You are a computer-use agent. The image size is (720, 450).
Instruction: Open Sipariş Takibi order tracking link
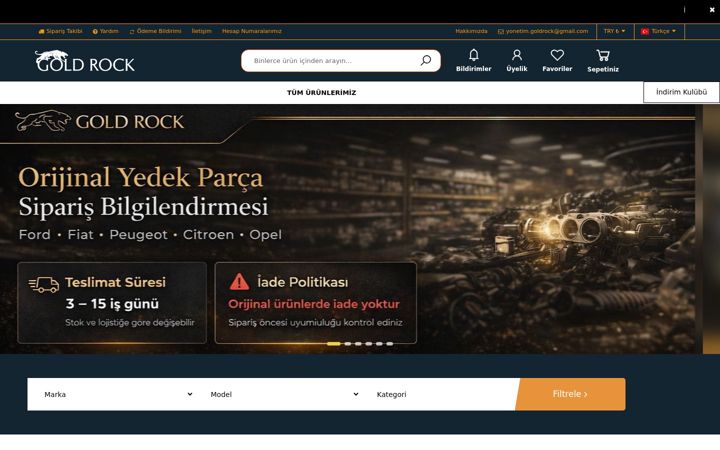[60, 31]
